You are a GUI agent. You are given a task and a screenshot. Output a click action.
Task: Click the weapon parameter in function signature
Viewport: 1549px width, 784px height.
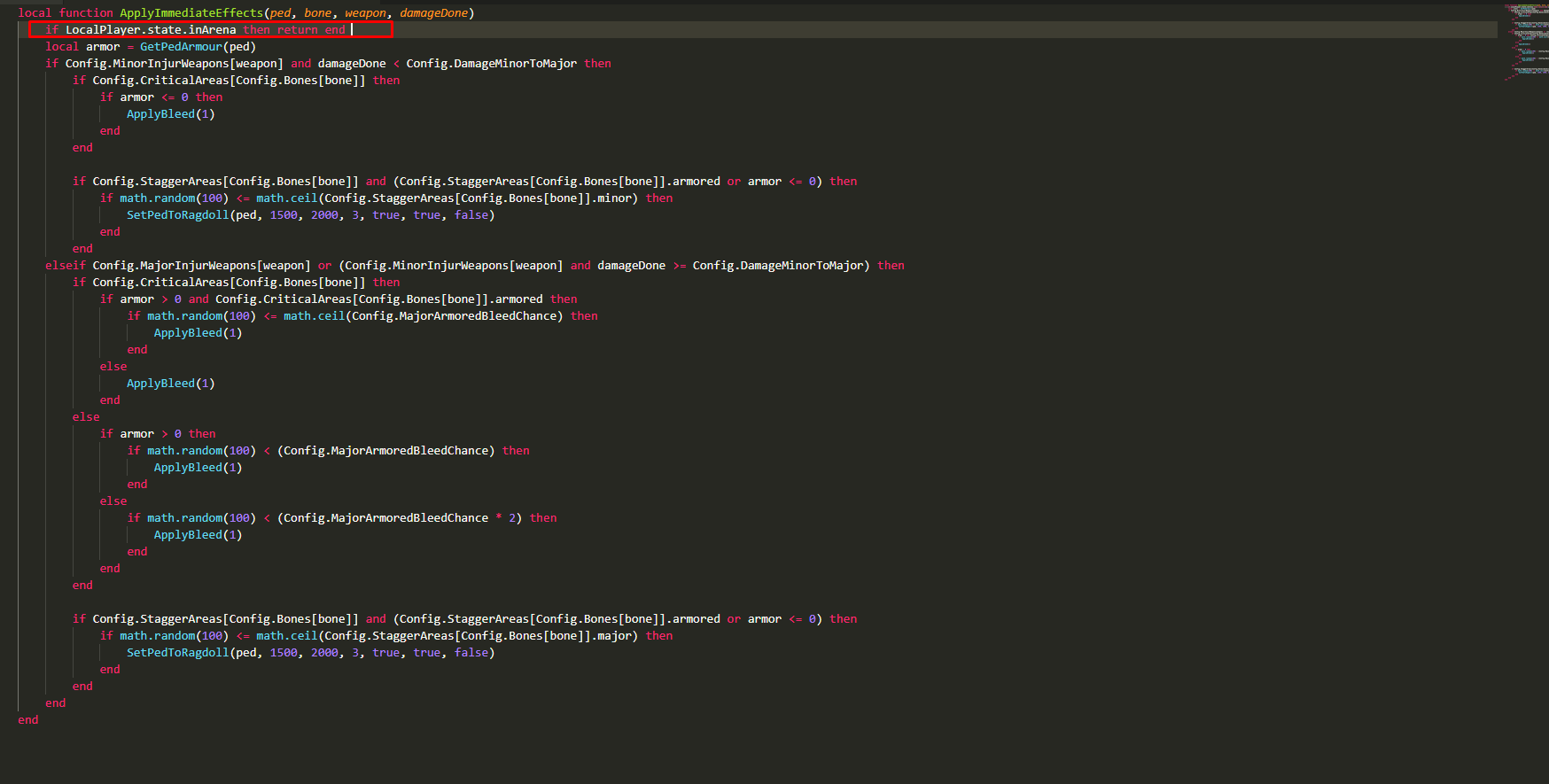(x=365, y=13)
